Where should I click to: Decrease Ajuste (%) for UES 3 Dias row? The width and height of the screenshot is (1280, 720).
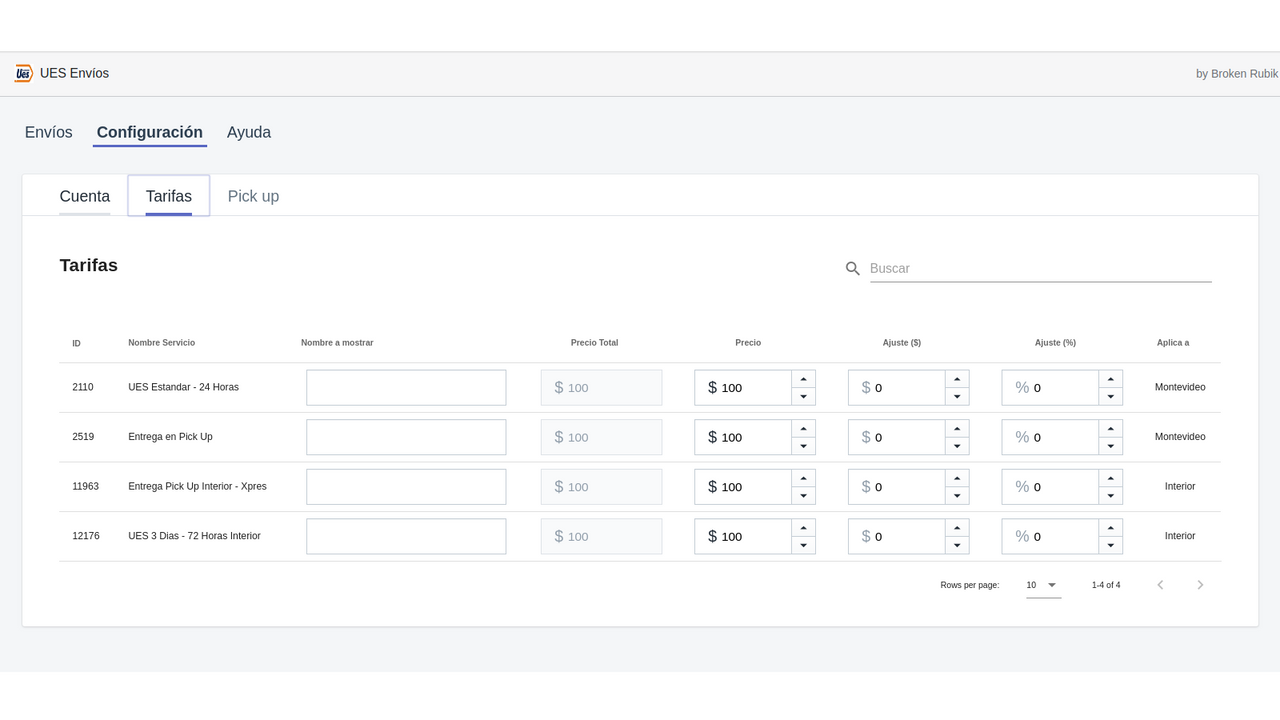point(1111,545)
